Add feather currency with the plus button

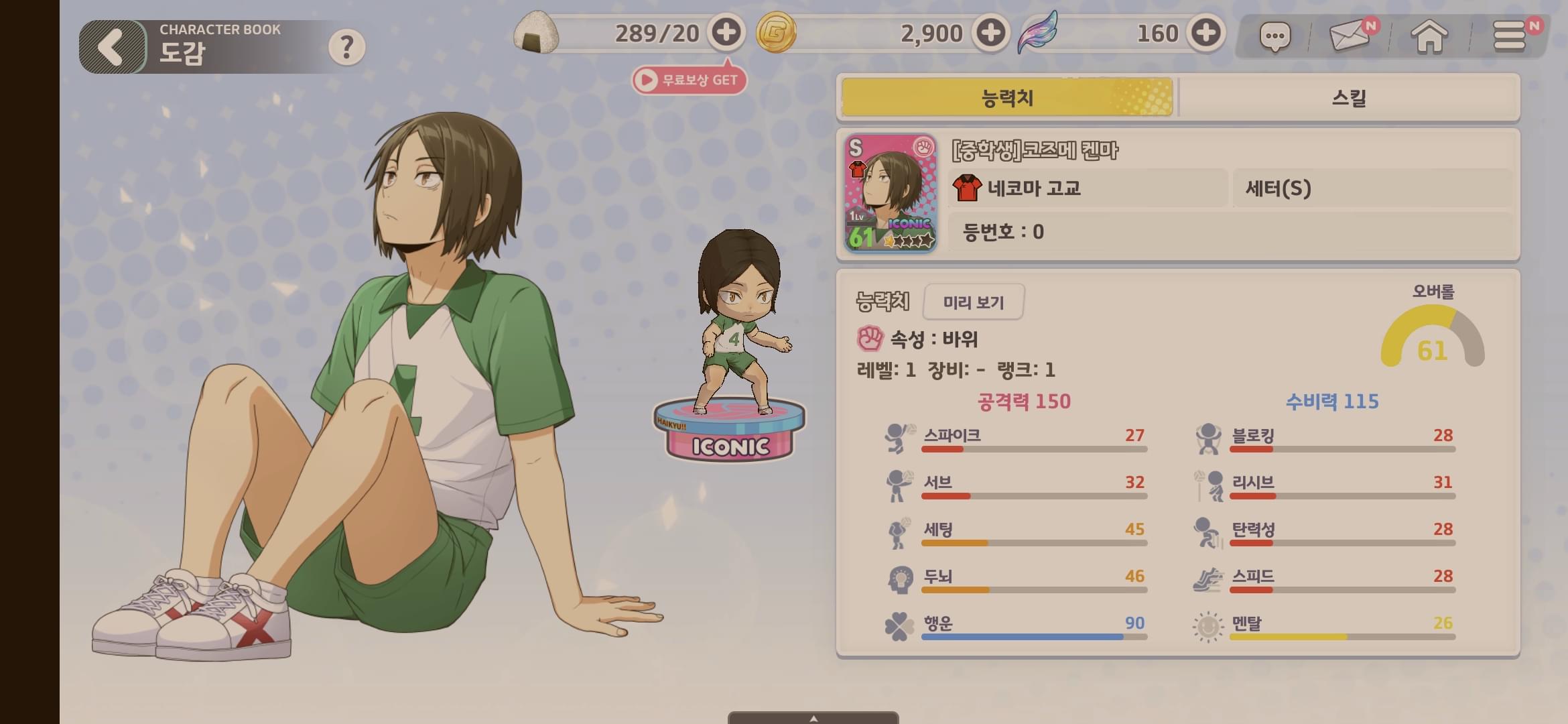(1205, 32)
